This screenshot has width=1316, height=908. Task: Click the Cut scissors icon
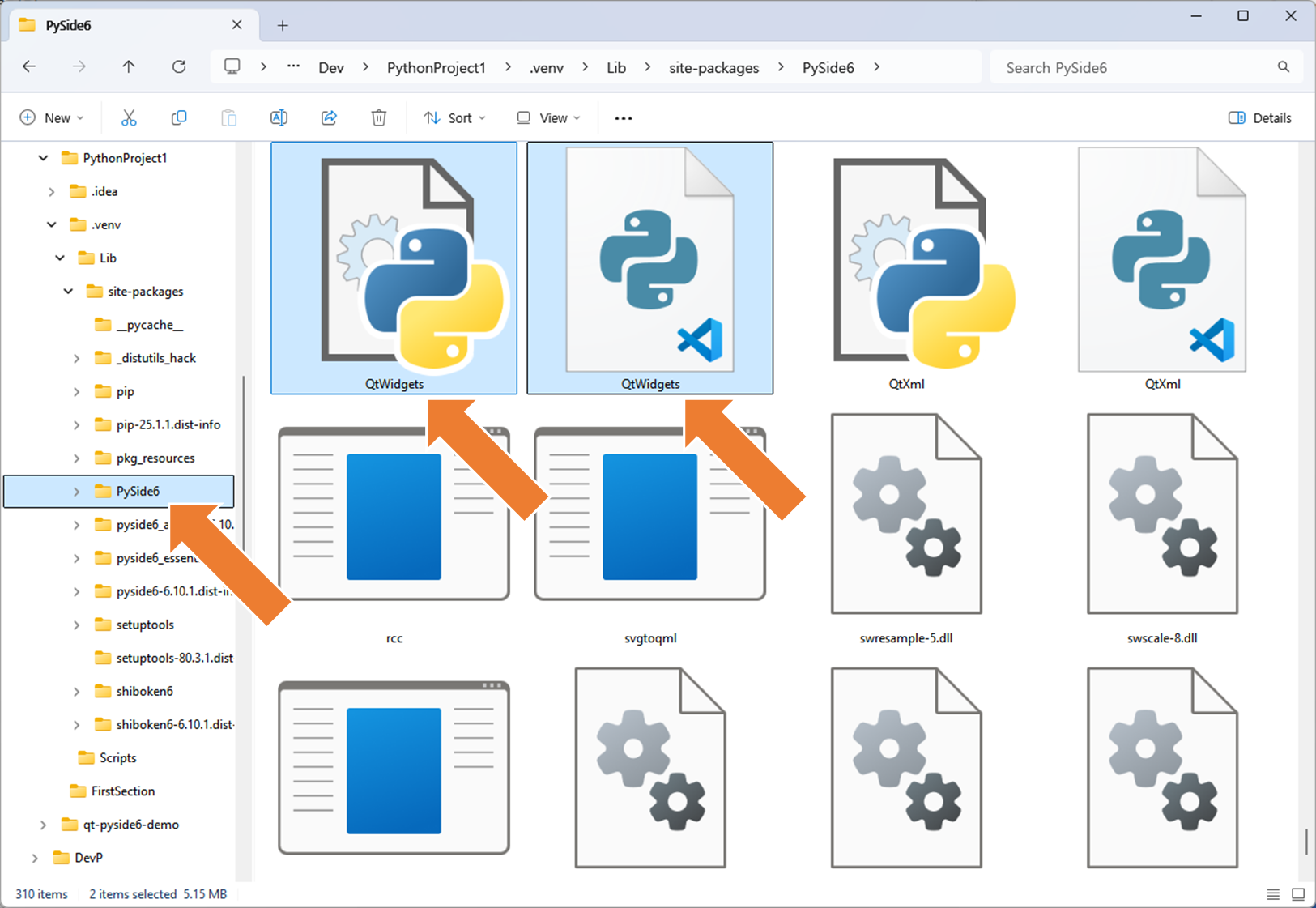point(129,118)
